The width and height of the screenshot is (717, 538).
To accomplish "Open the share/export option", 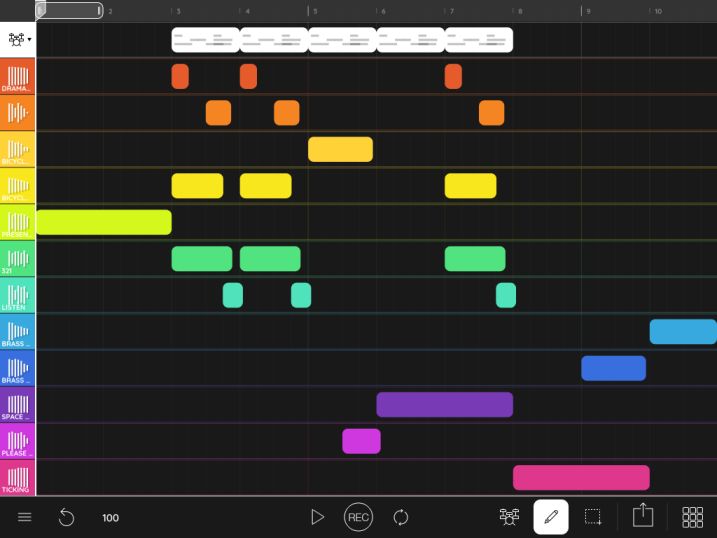I will click(x=642, y=515).
